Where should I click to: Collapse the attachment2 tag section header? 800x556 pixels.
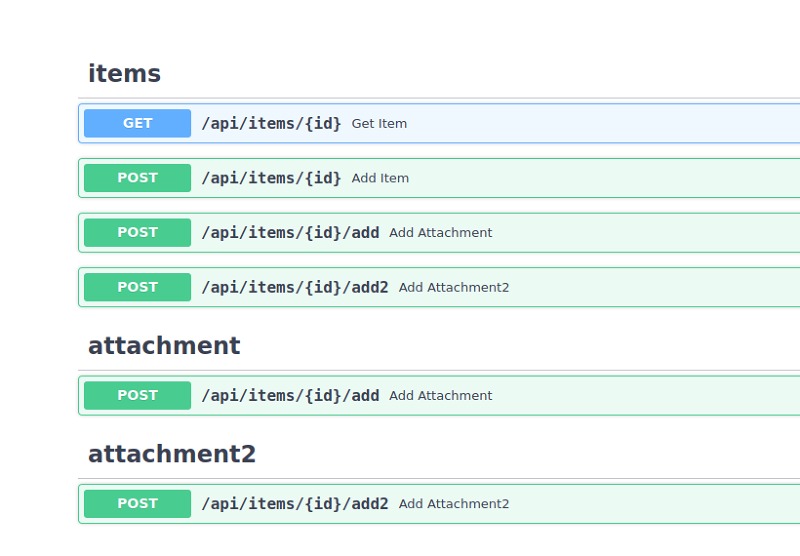[x=172, y=454]
